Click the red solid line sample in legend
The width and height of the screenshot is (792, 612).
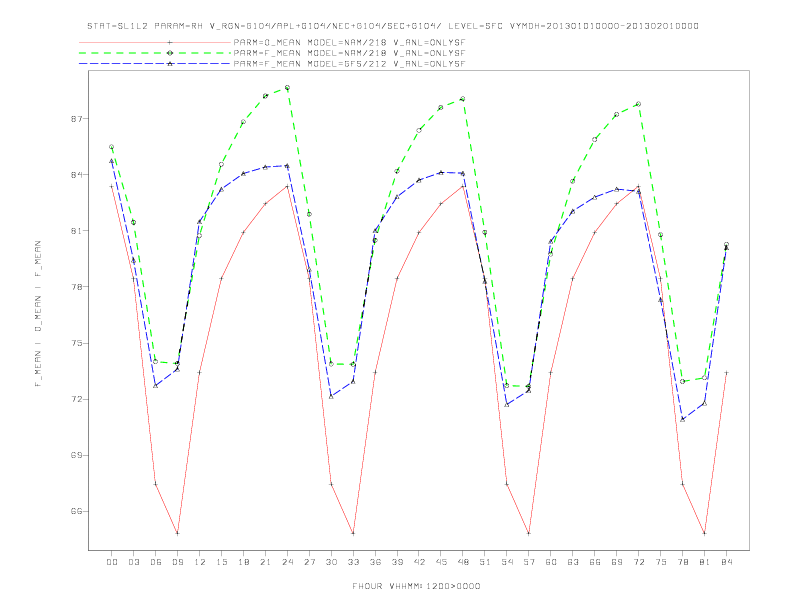155,42
